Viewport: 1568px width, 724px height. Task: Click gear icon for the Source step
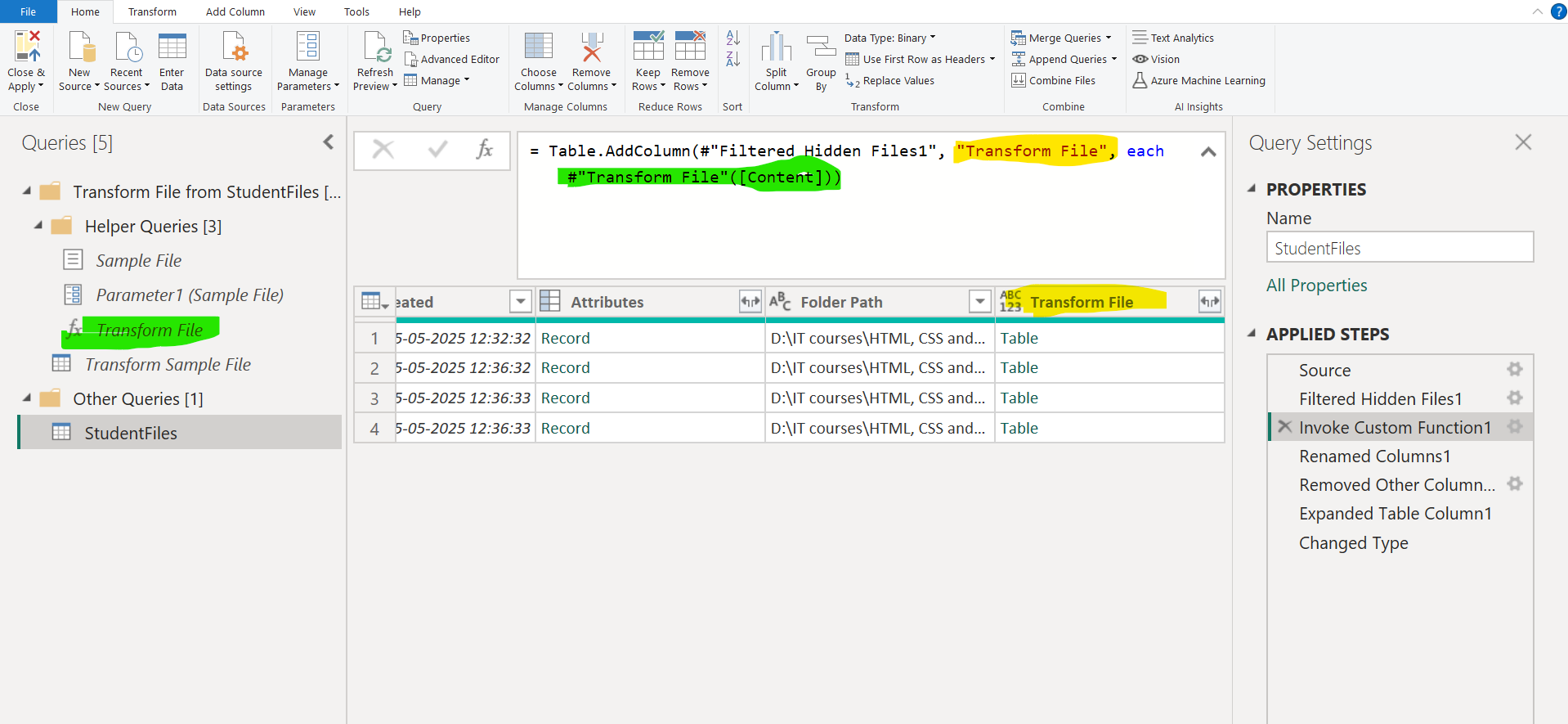[1514, 370]
